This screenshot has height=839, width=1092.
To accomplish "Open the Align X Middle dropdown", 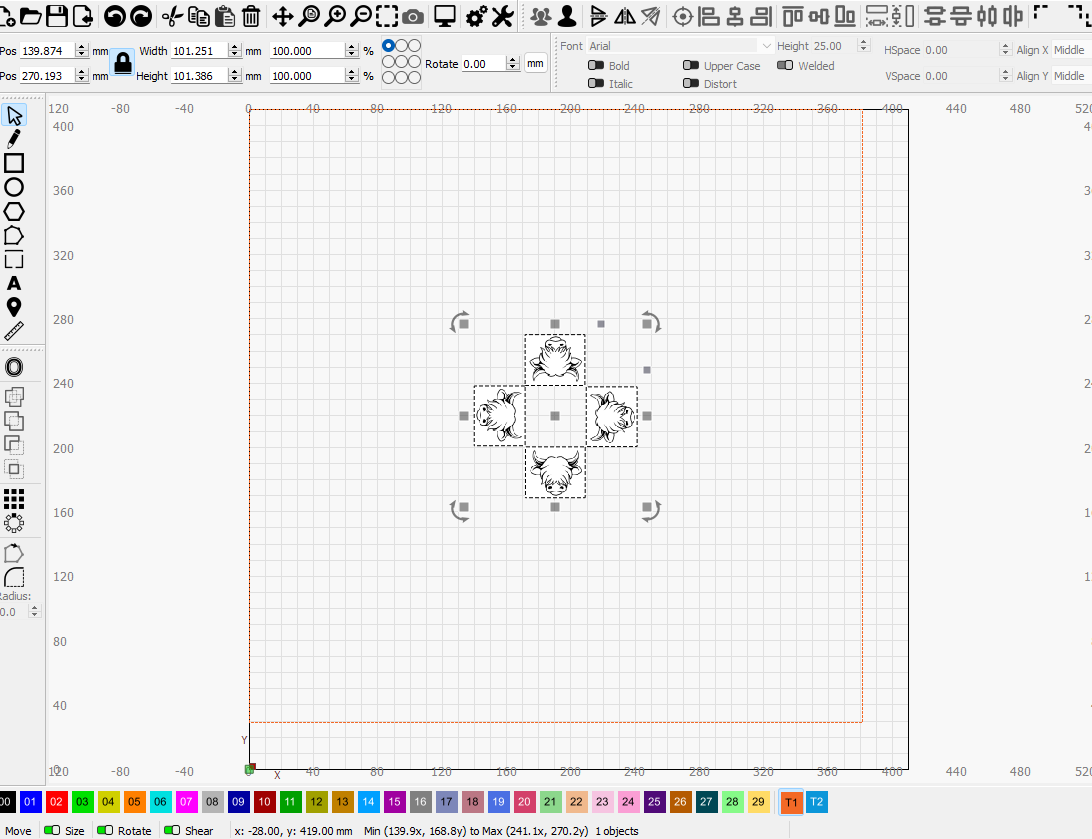I will pyautogui.click(x=1071, y=50).
